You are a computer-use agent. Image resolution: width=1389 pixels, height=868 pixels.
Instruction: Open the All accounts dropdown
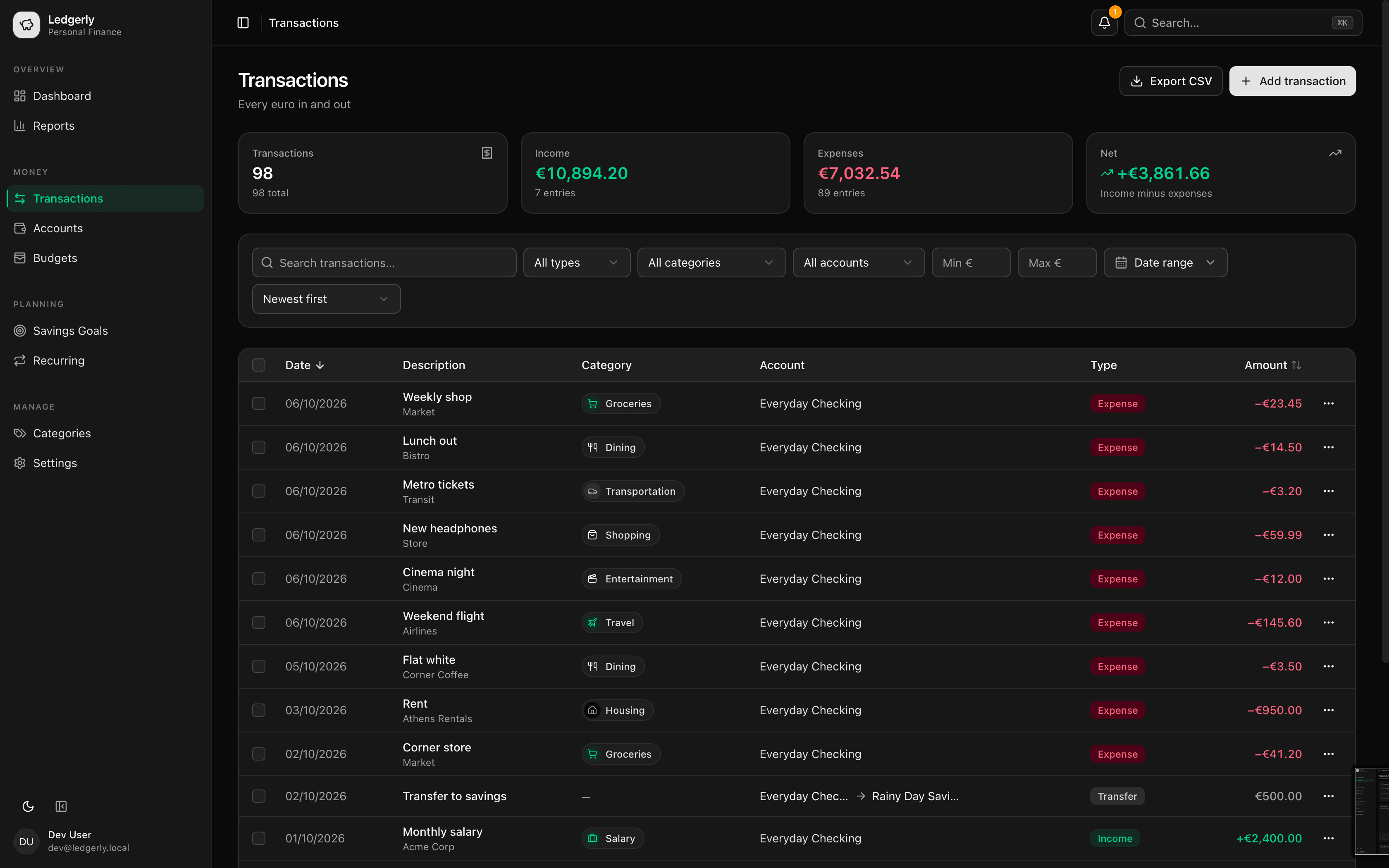tap(858, 262)
